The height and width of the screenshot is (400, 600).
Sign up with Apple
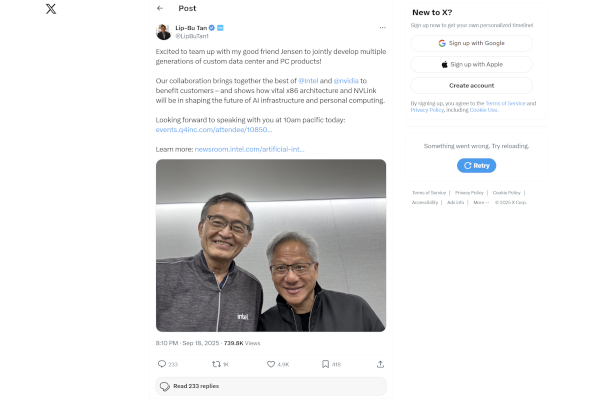[x=471, y=64]
